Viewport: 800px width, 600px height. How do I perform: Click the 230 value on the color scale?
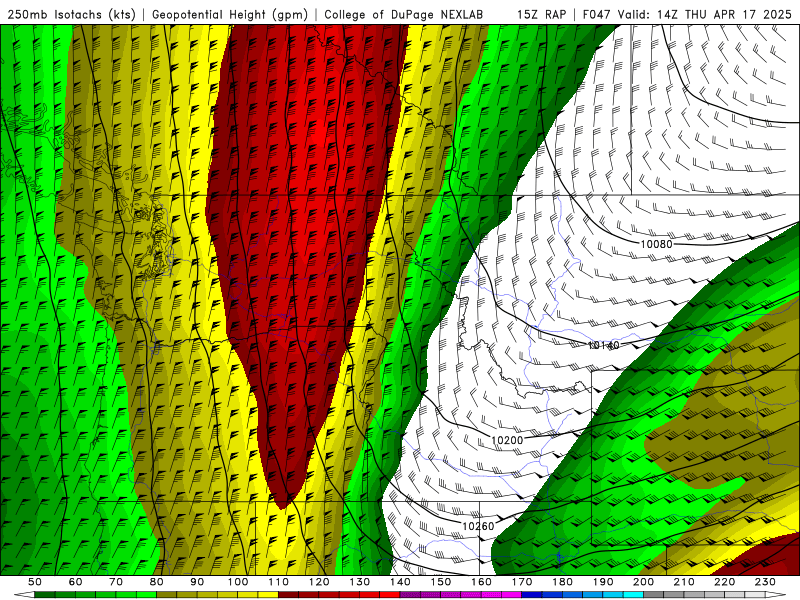point(766,582)
